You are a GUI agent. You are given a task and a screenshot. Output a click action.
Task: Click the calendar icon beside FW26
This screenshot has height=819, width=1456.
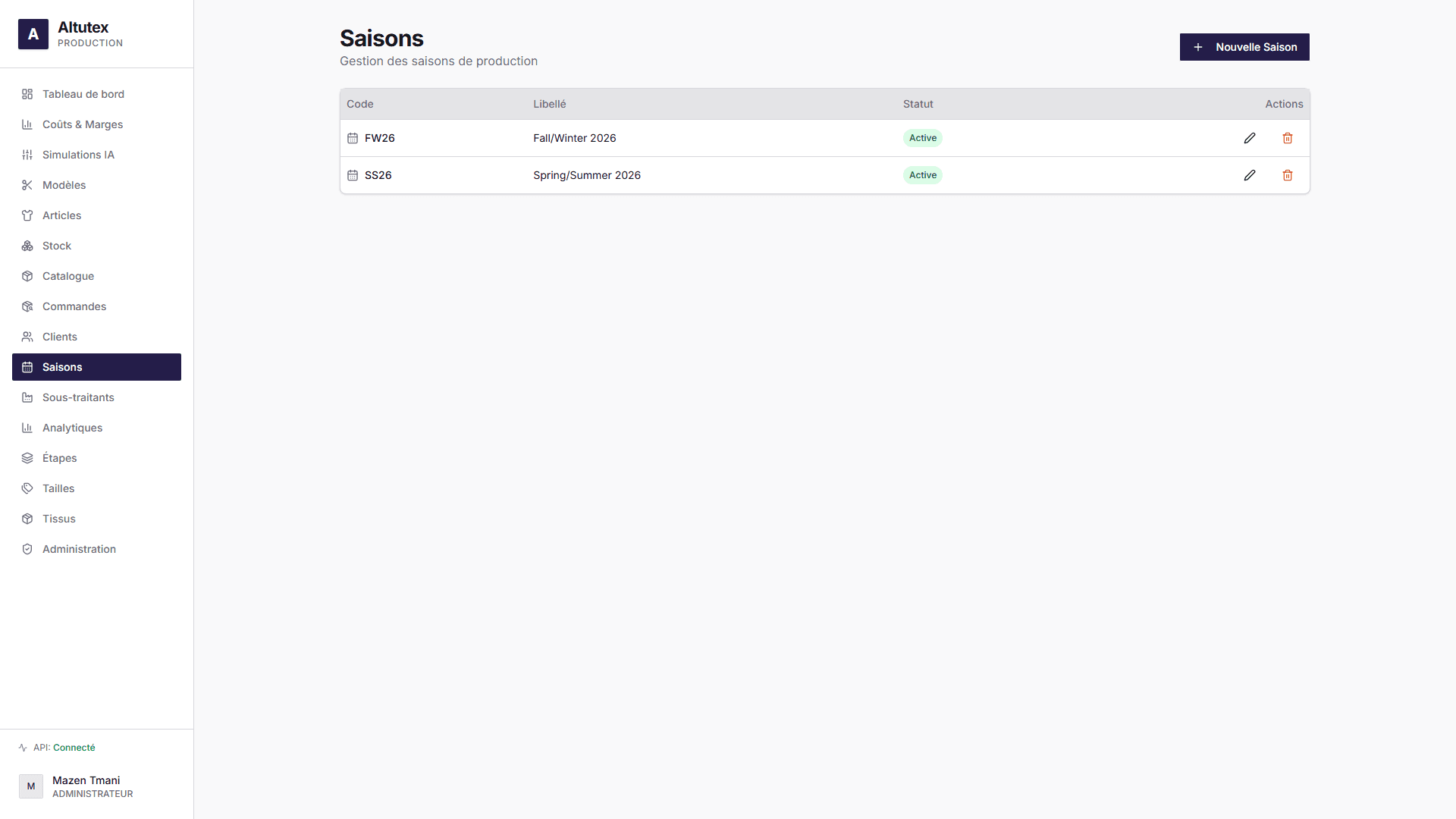(353, 138)
